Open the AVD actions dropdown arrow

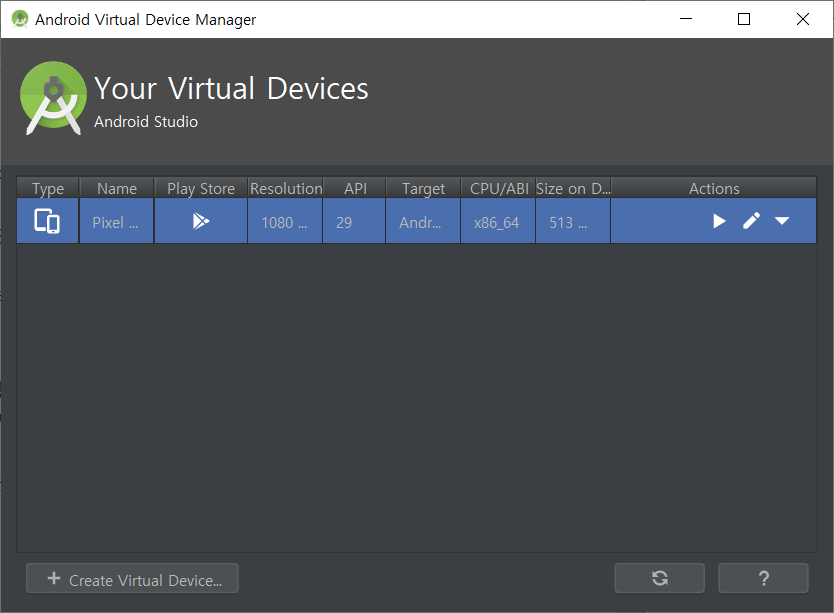coord(781,221)
